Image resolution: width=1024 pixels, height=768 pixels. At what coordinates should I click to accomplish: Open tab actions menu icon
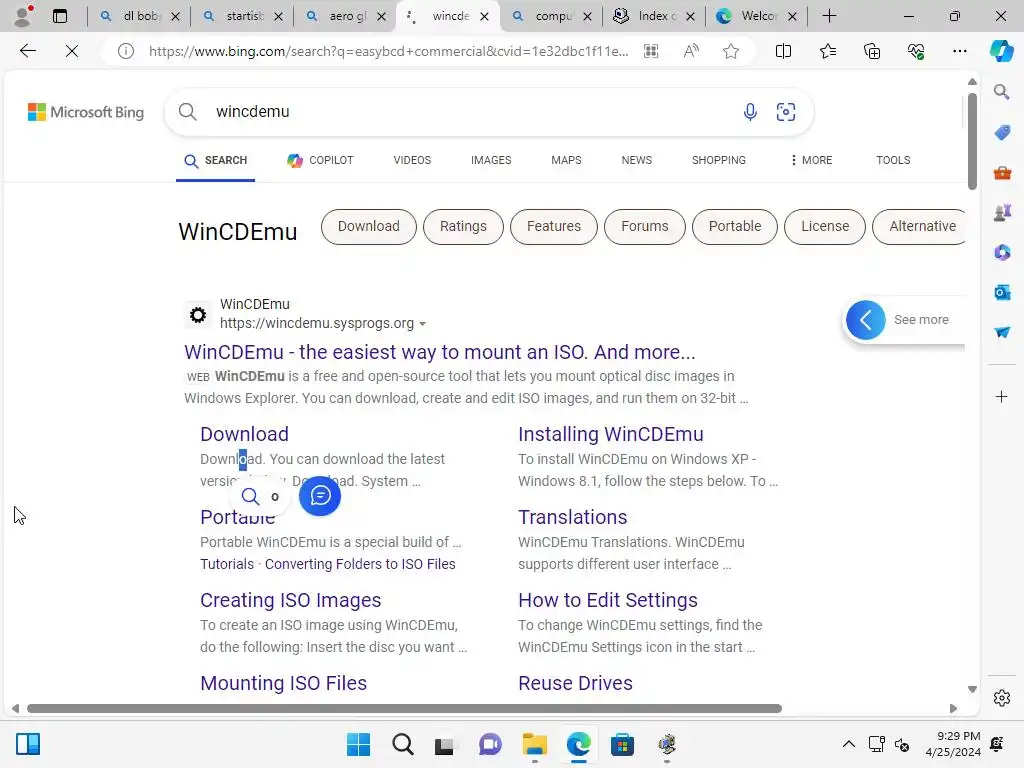pos(60,16)
